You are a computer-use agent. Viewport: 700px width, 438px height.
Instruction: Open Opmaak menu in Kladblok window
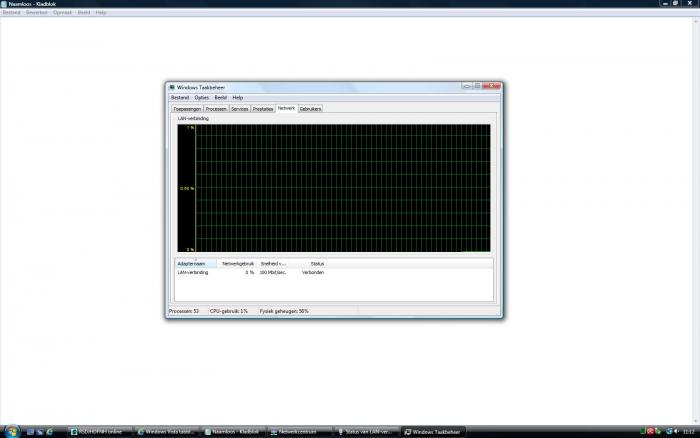pos(62,13)
